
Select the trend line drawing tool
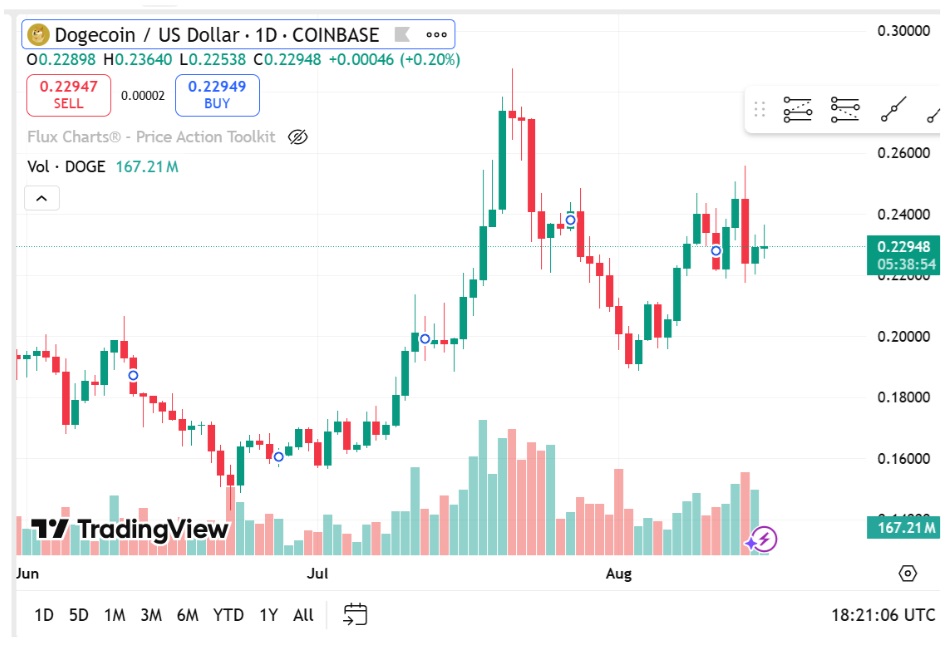[x=893, y=109]
